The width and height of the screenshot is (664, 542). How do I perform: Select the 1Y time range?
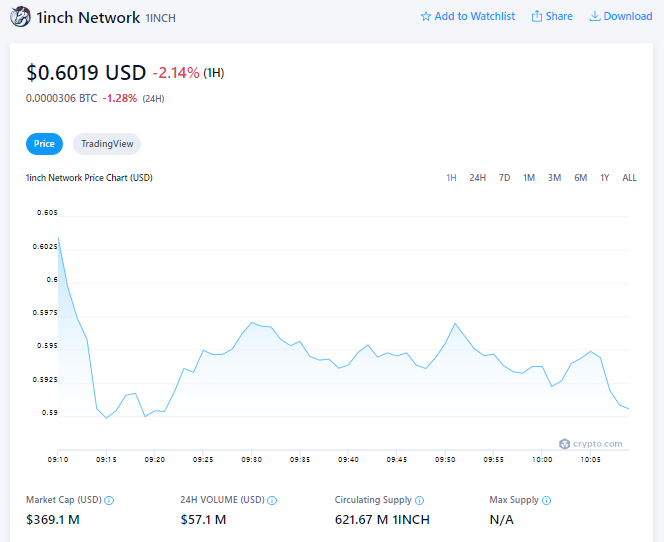tap(605, 178)
